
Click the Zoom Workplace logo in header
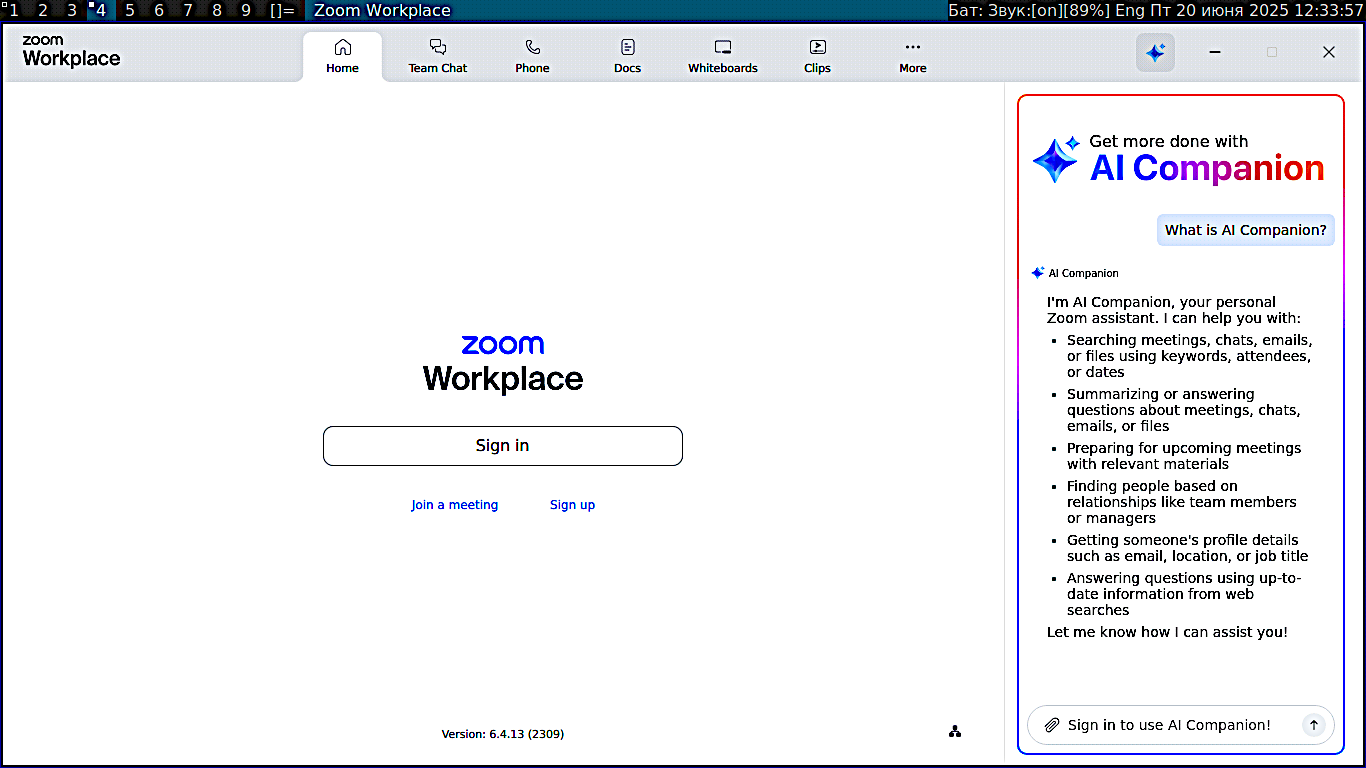coord(71,52)
